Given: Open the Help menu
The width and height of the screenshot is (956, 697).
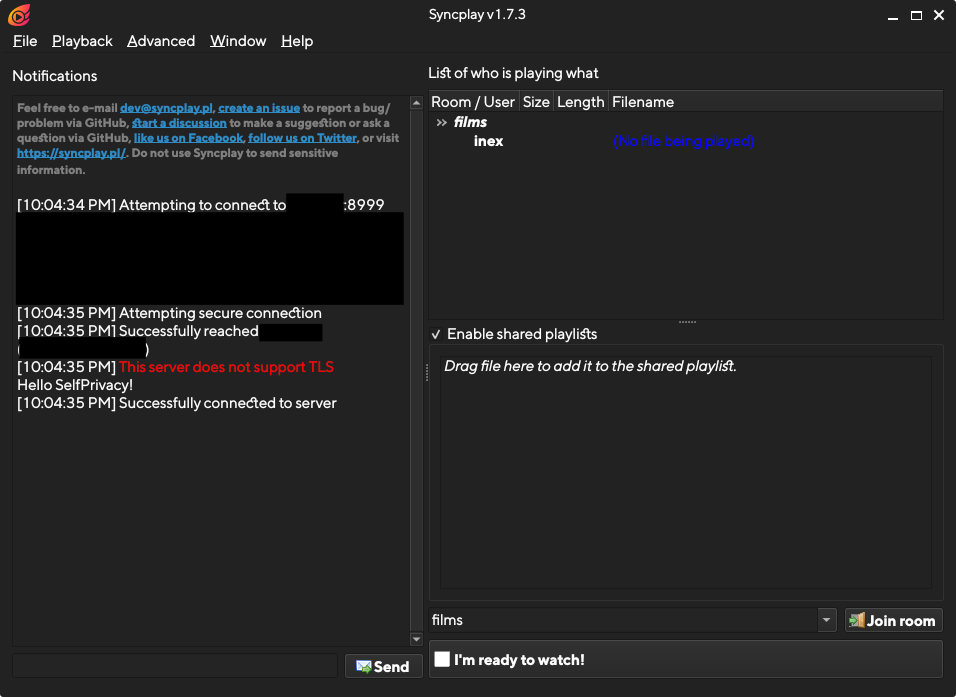Looking at the screenshot, I should coord(297,41).
